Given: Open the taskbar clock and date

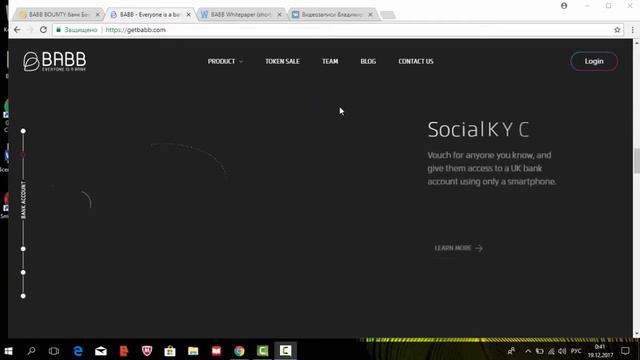Looking at the screenshot, I should [600, 351].
